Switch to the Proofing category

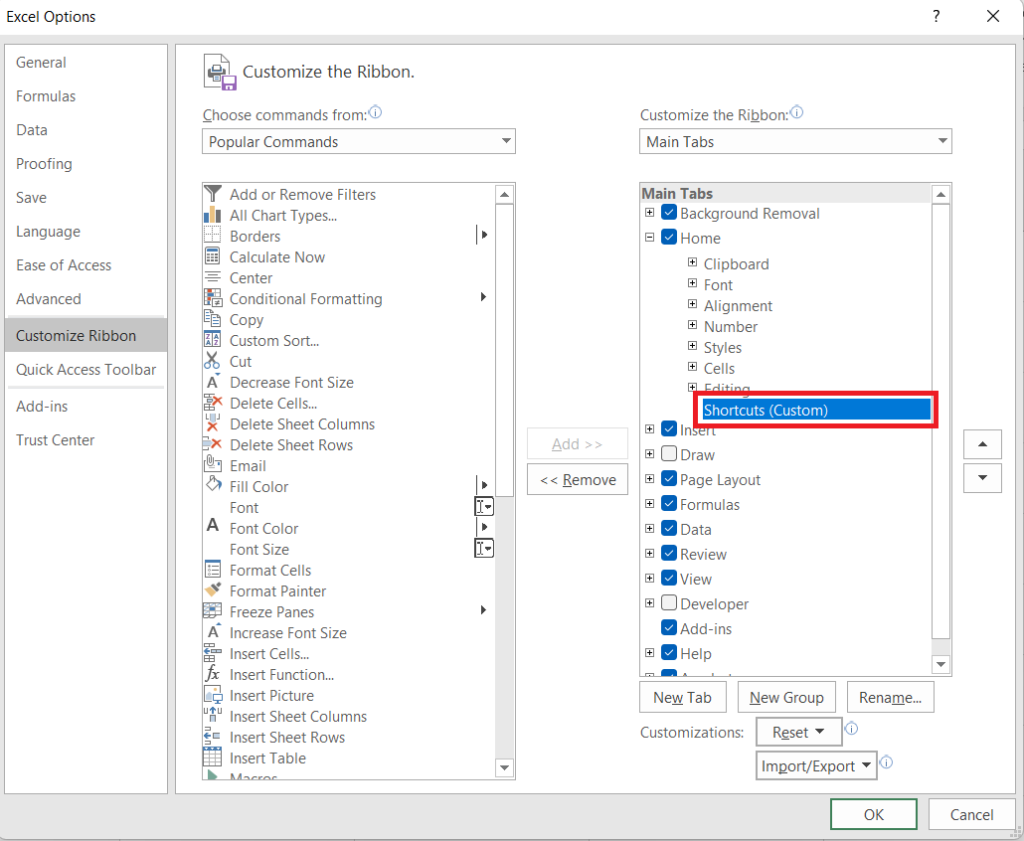point(44,163)
